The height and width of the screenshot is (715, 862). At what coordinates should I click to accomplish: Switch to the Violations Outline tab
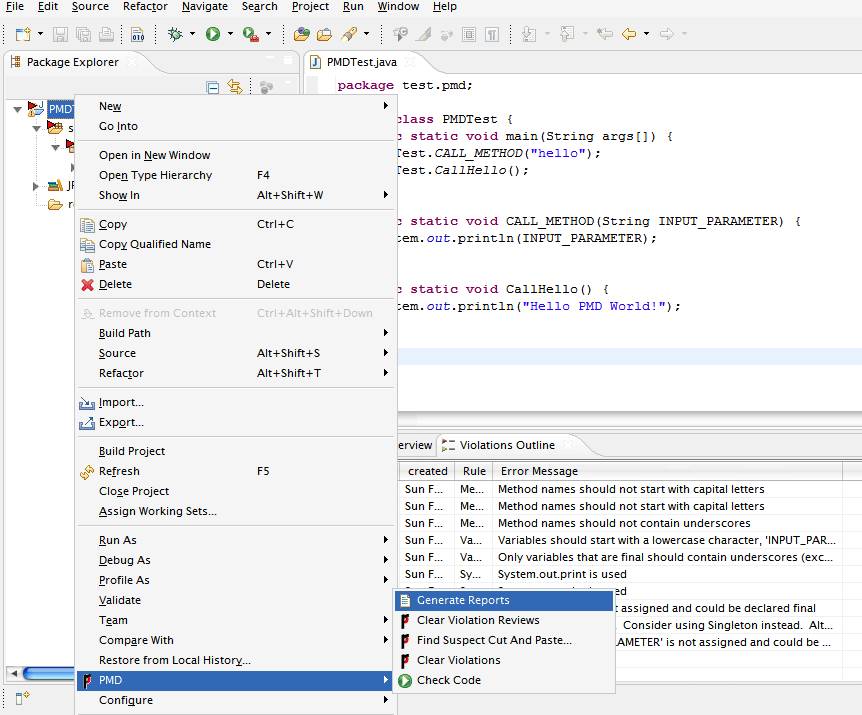[x=506, y=445]
